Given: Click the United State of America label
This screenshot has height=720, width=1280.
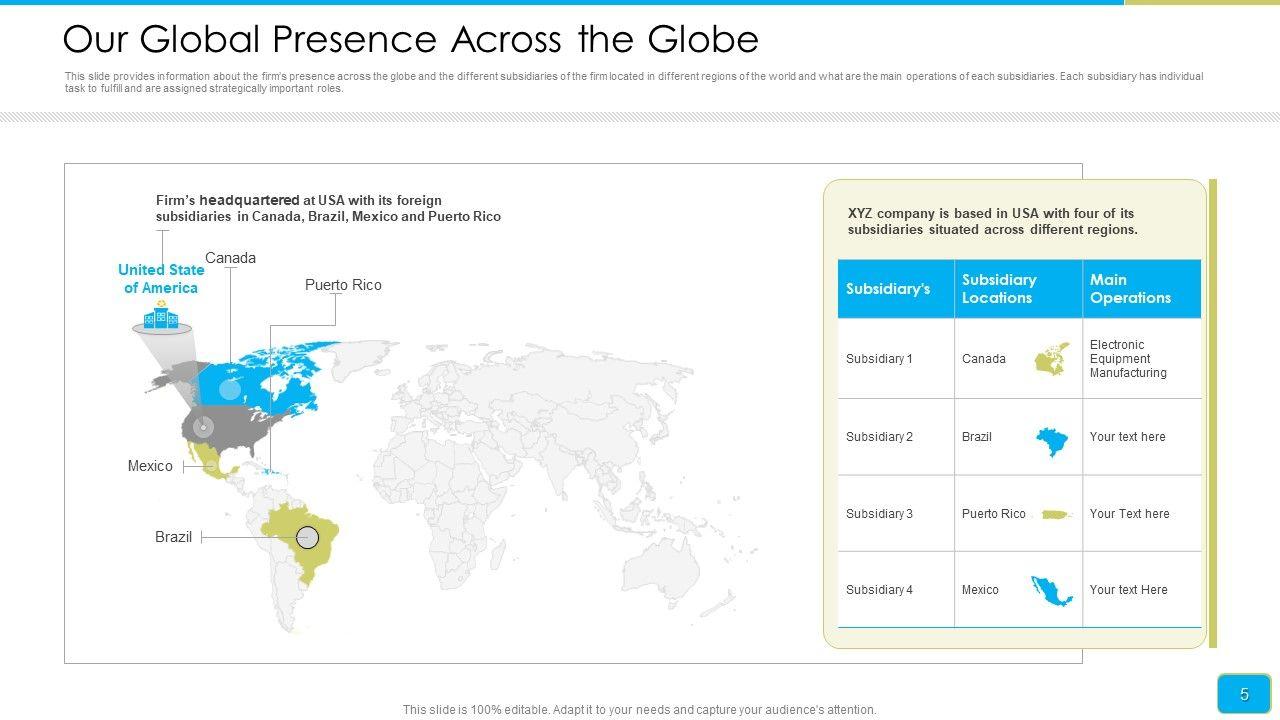Looking at the screenshot, I should pyautogui.click(x=161, y=279).
